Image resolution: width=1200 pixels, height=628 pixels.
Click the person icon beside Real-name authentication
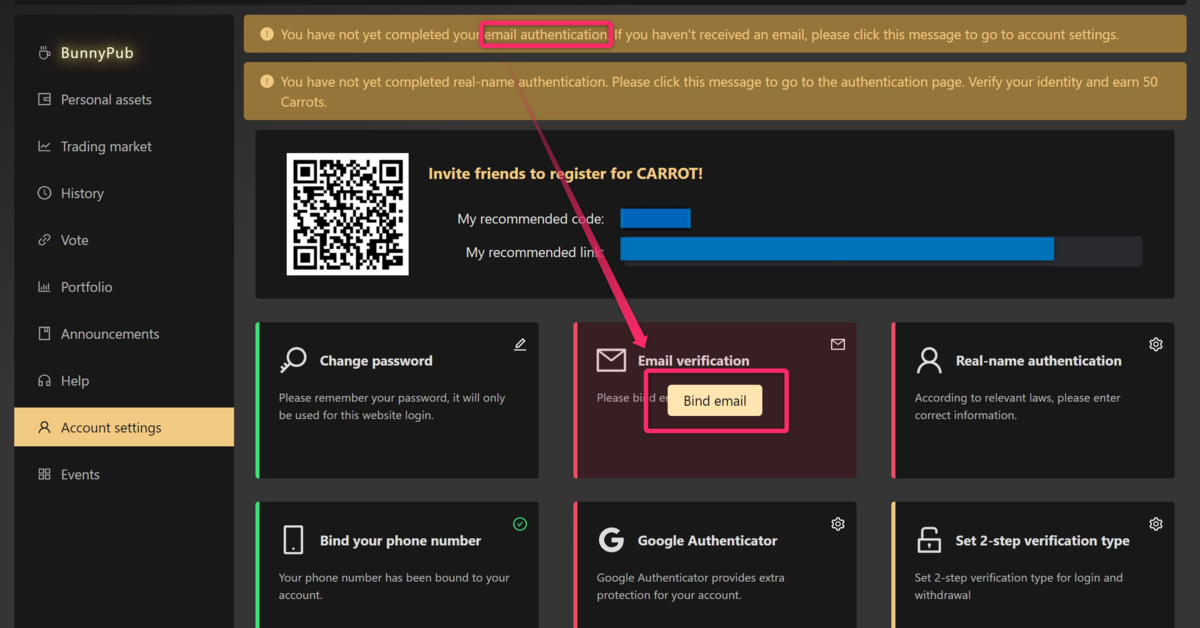pos(929,360)
